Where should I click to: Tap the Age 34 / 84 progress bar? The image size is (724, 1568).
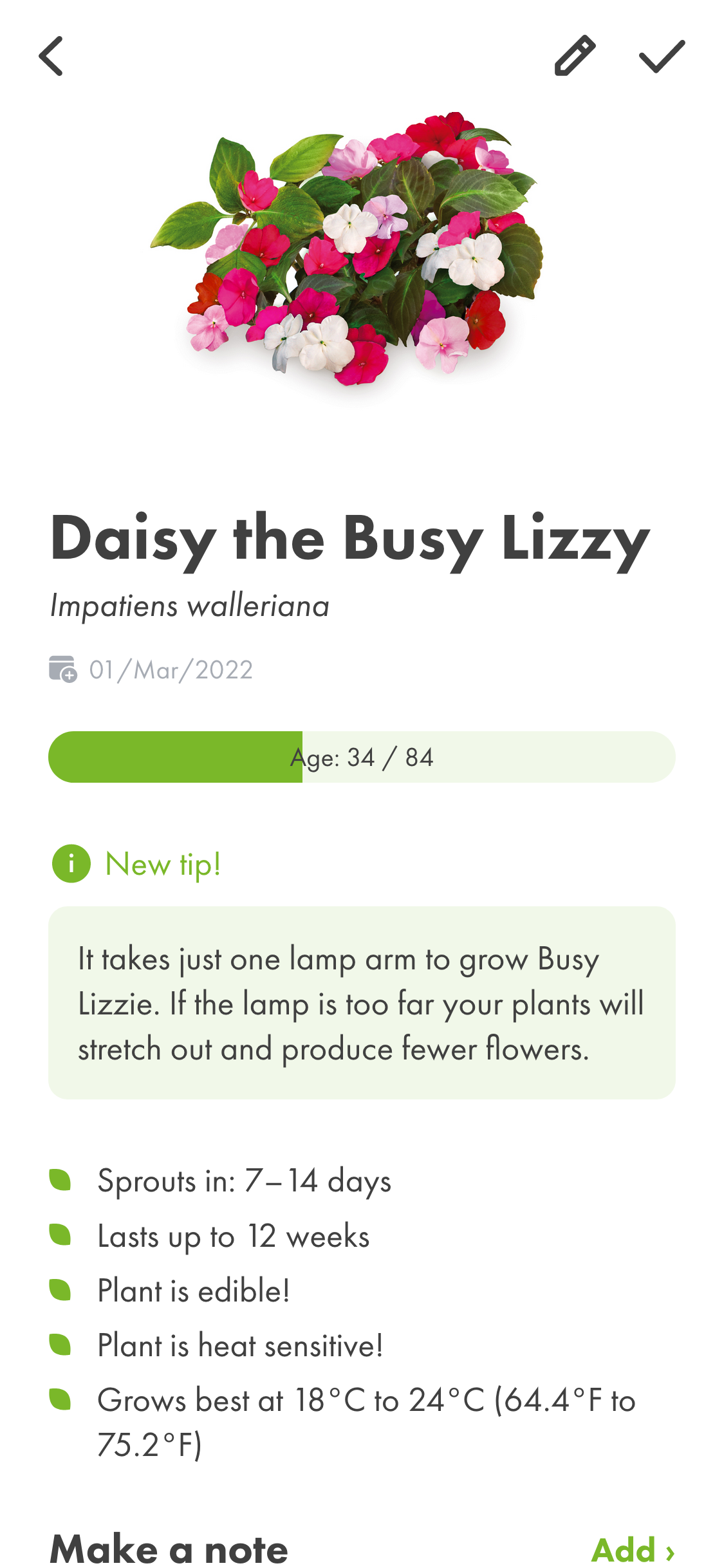click(x=362, y=757)
